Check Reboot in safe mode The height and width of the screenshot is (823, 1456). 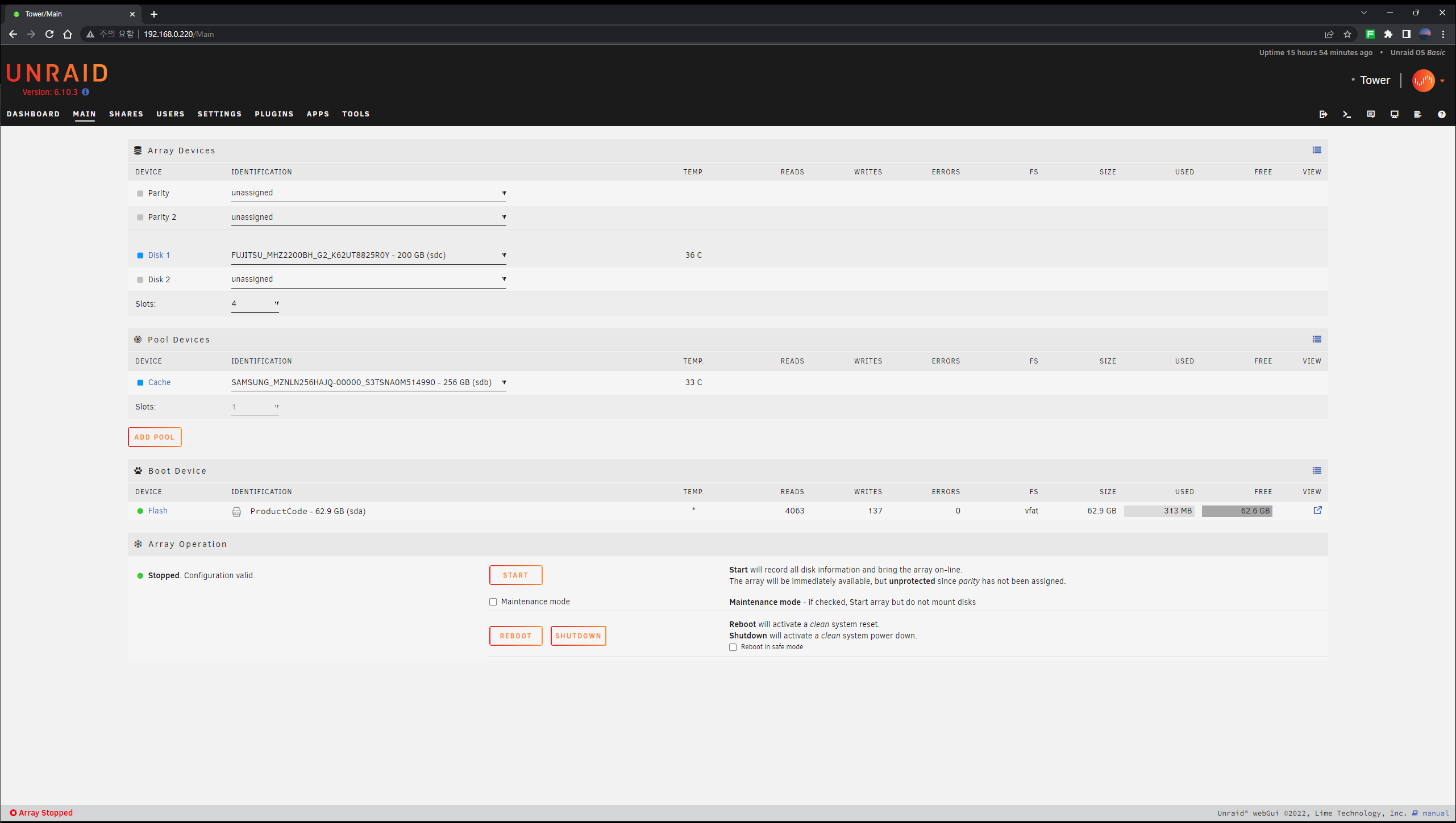(x=733, y=647)
